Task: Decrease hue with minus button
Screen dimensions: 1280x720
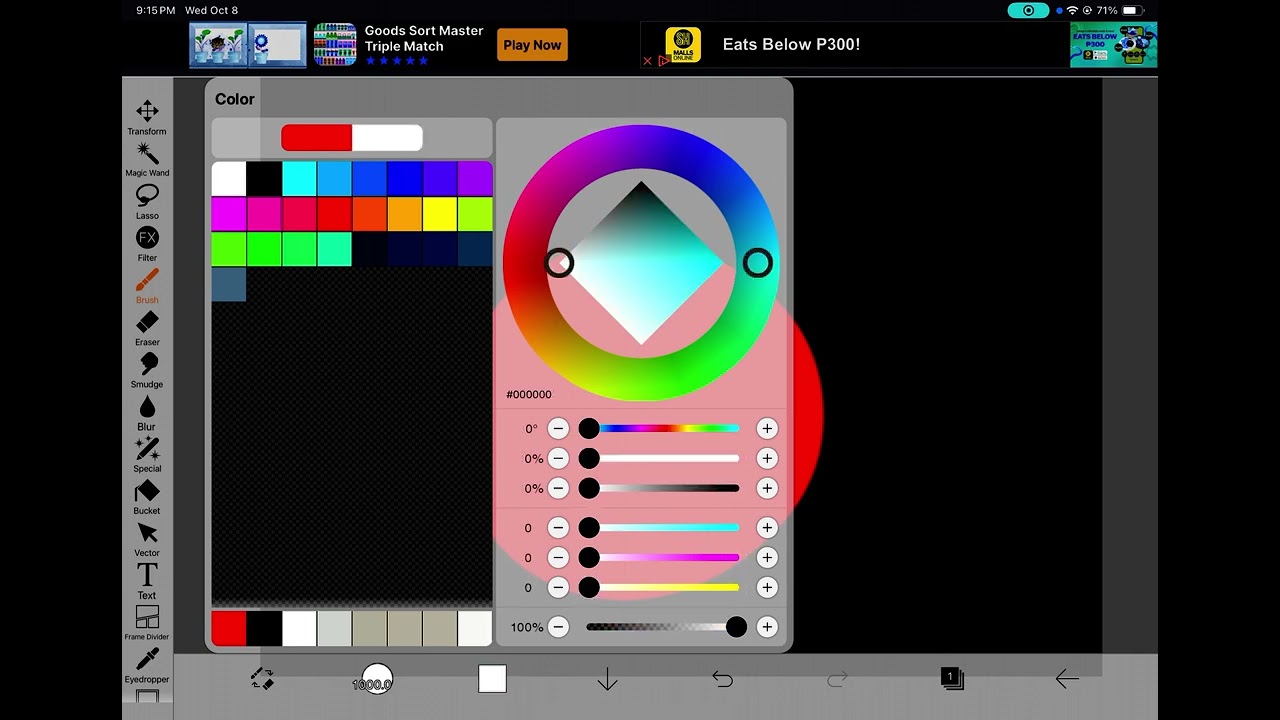Action: tap(559, 429)
